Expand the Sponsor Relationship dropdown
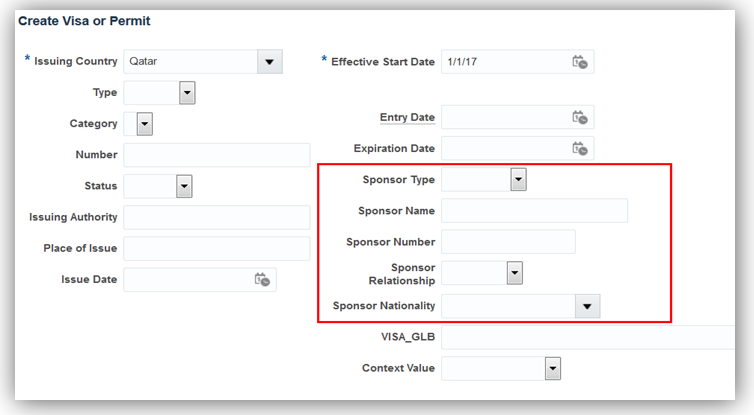The height and width of the screenshot is (415, 754). pyautogui.click(x=515, y=273)
